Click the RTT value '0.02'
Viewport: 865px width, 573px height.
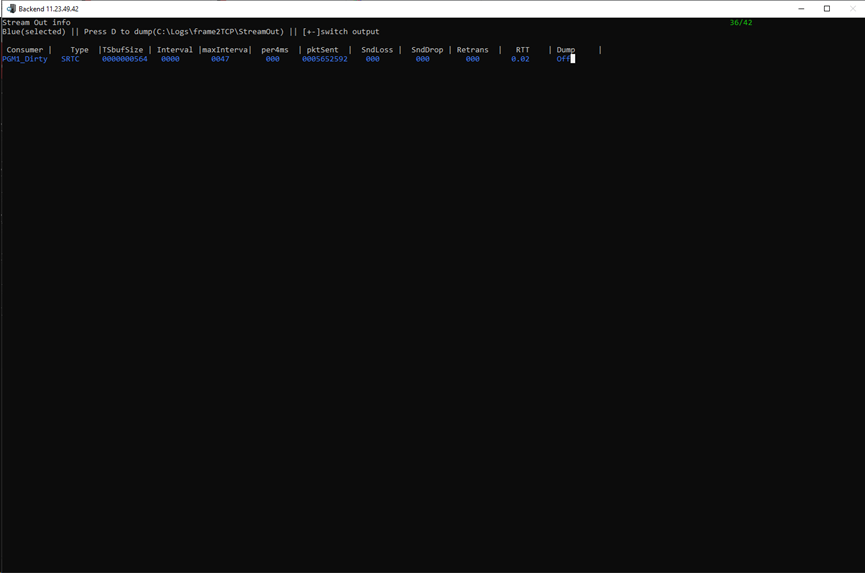(520, 59)
